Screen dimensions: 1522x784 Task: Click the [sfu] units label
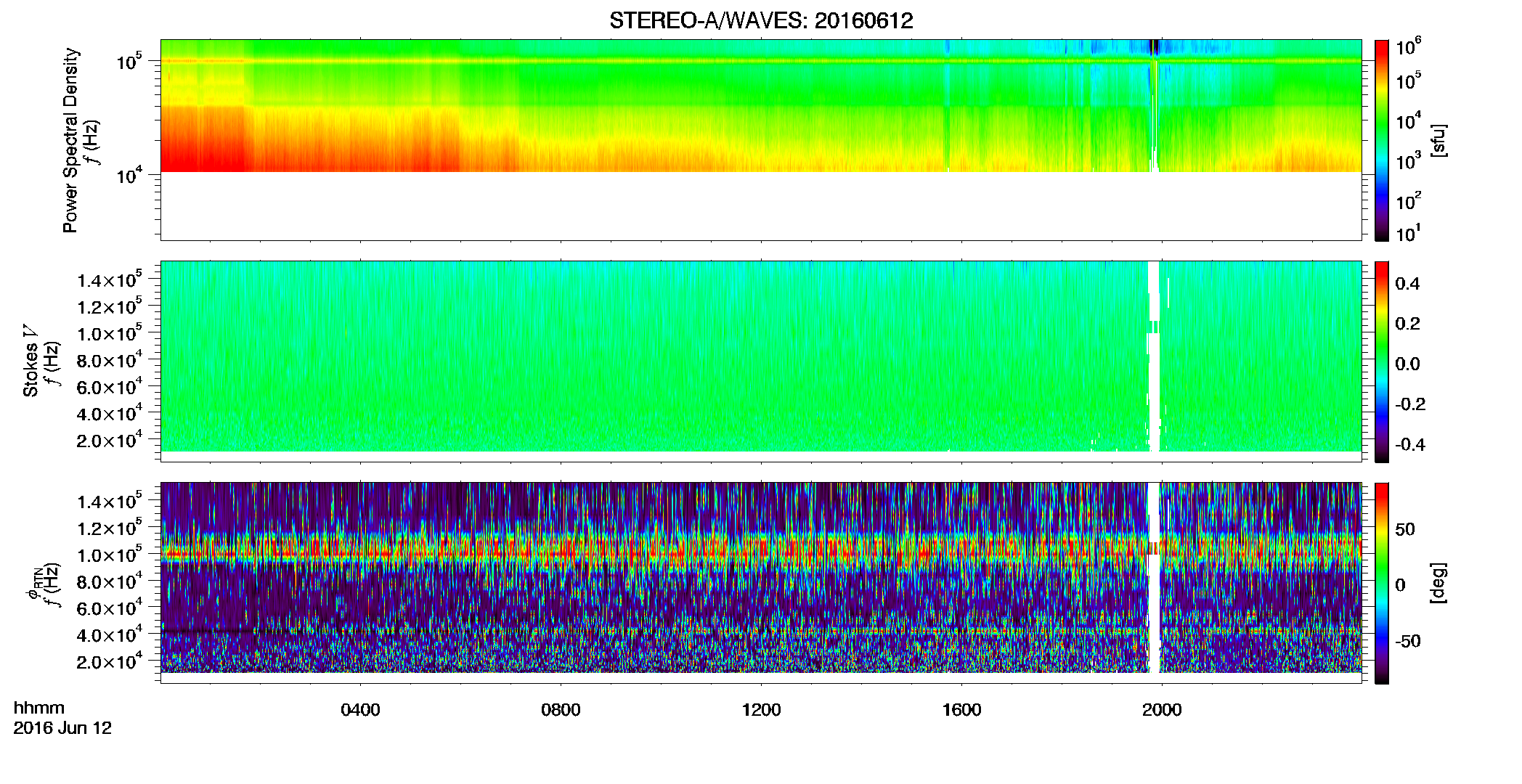(x=1438, y=140)
